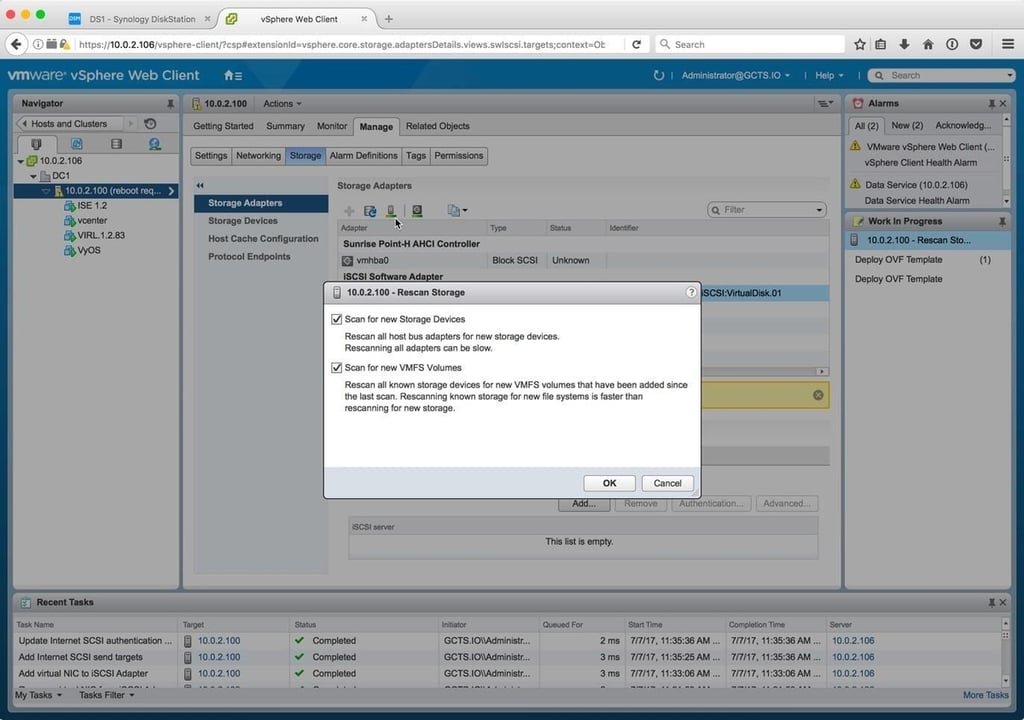The image size is (1024, 720).
Task: Open Navigator history icon
Action: (150, 123)
